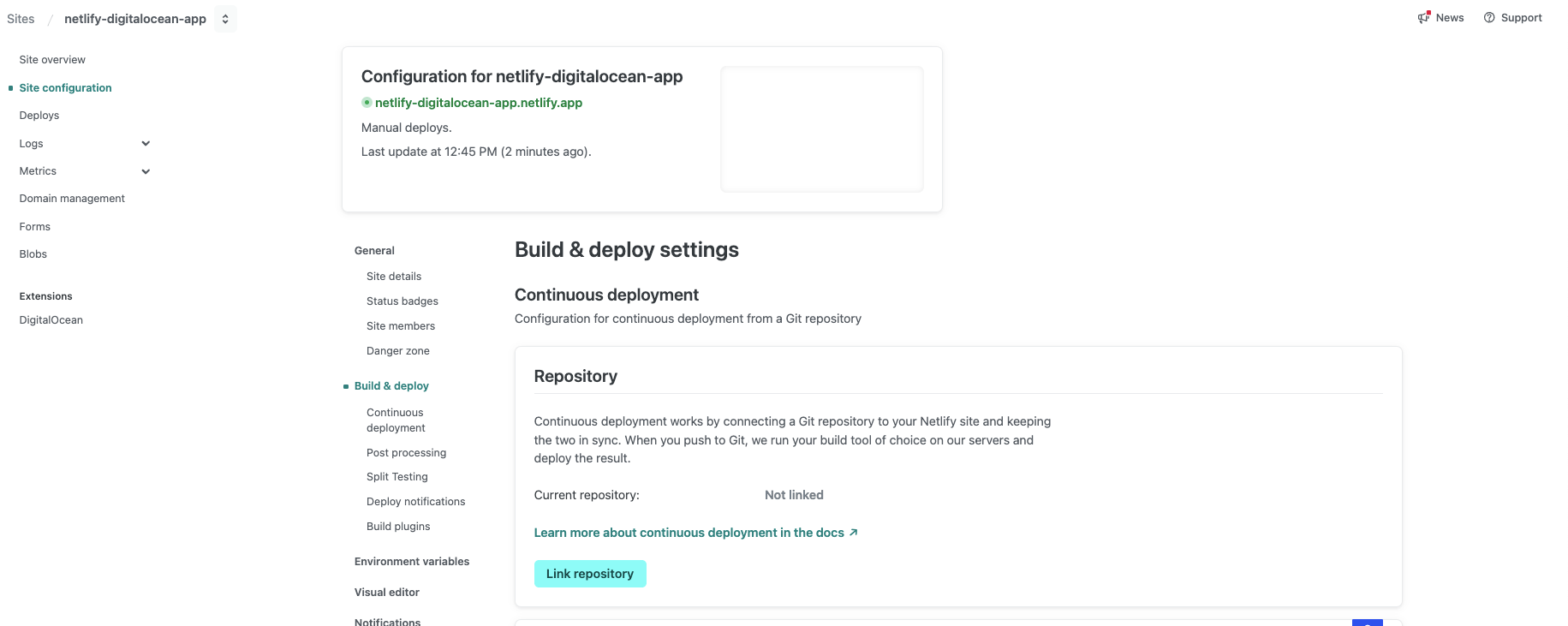
Task: Open DigitalOcean extension in sidebar
Action: (x=51, y=320)
